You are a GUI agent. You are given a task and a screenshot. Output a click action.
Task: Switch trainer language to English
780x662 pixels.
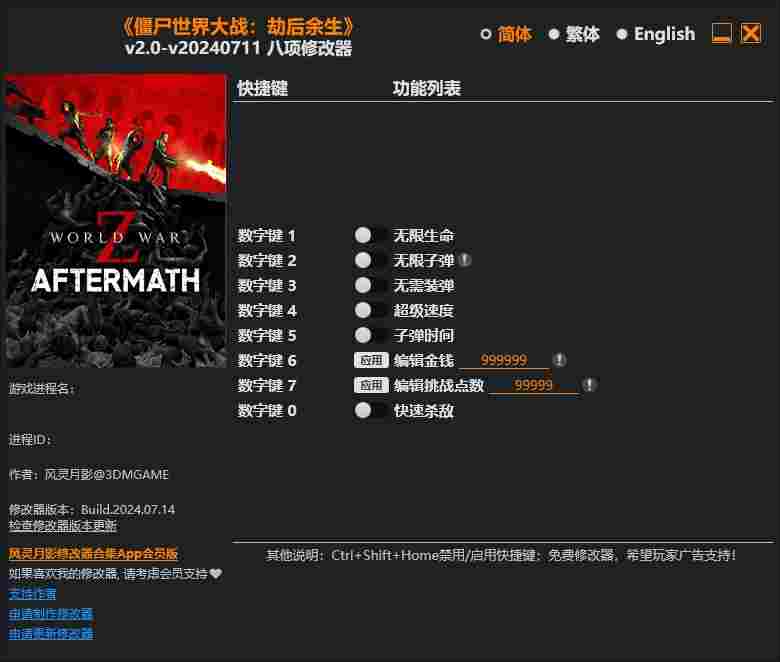click(621, 34)
